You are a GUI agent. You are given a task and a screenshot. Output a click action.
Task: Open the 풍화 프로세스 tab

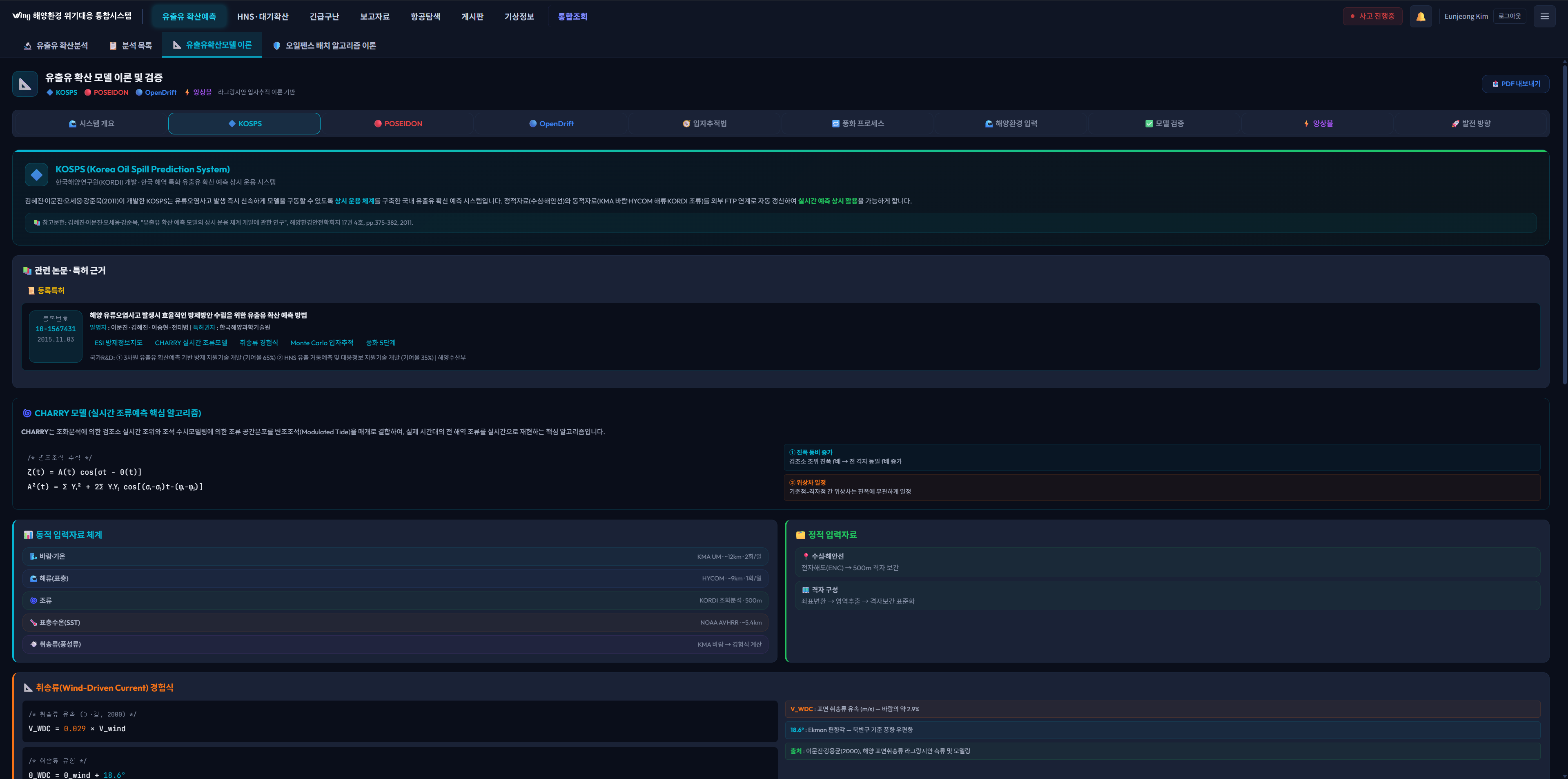click(857, 124)
